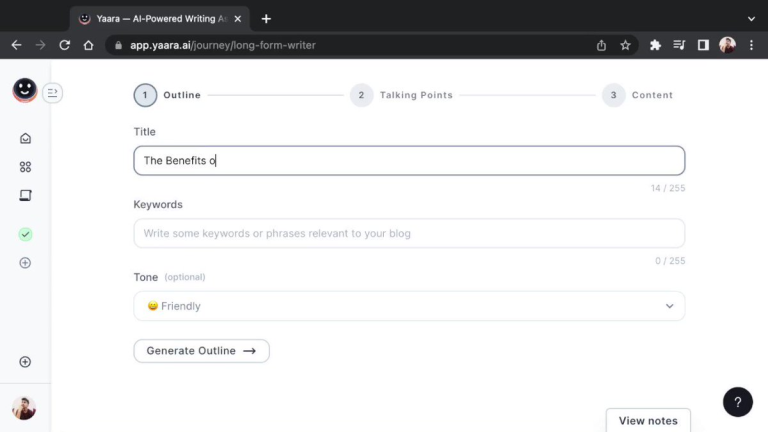Screen dimensions: 768x432
Task: Go to the Content step
Action: pos(638,95)
